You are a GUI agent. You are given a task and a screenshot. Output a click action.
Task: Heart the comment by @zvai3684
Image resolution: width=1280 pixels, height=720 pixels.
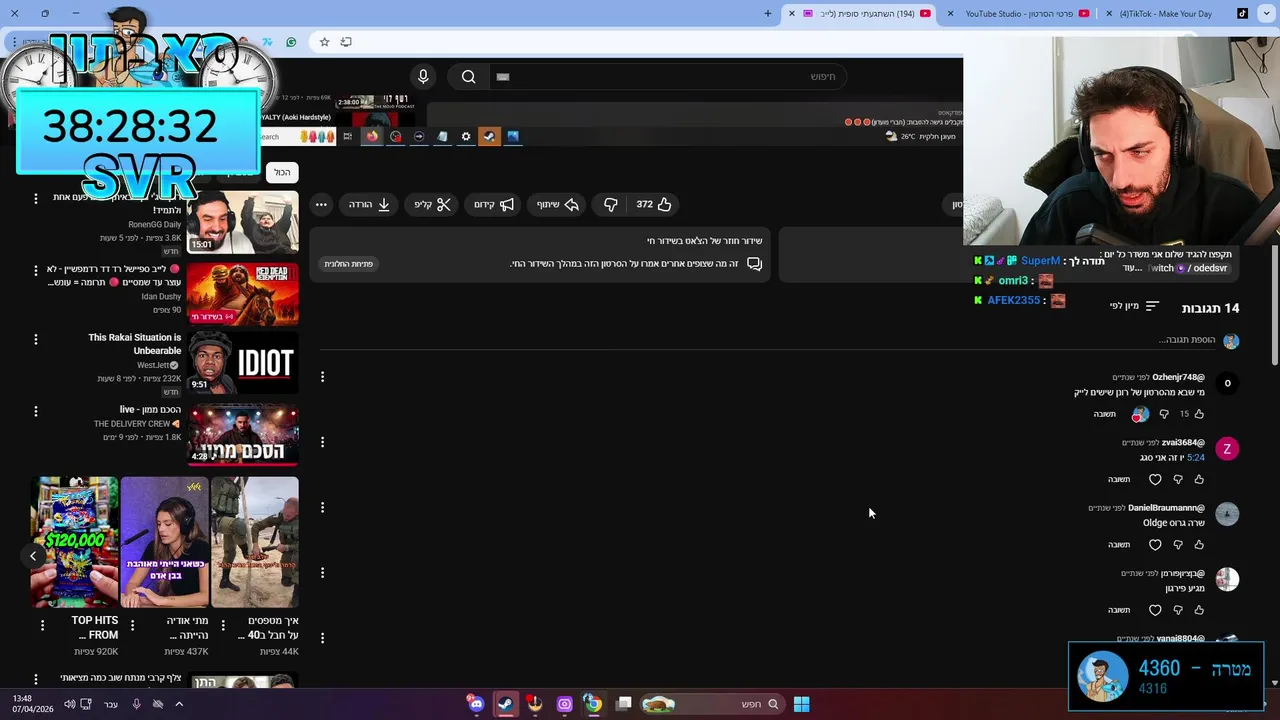point(1155,479)
